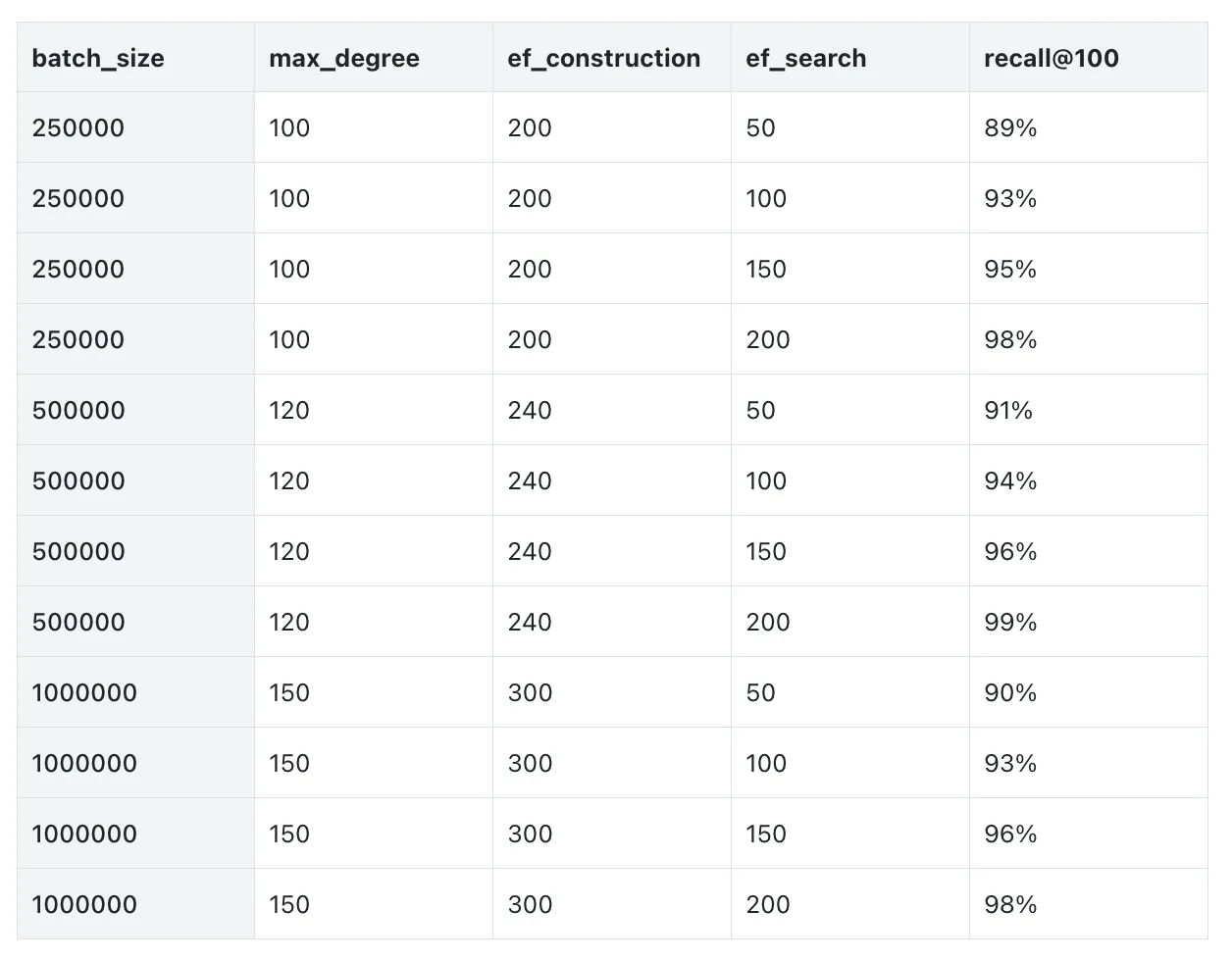Click the max_degree column header
1232x961 pixels.
344,59
